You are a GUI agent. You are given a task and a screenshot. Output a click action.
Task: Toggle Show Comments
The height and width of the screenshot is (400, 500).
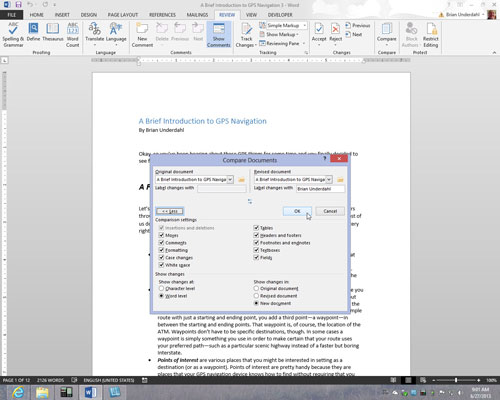(219, 35)
